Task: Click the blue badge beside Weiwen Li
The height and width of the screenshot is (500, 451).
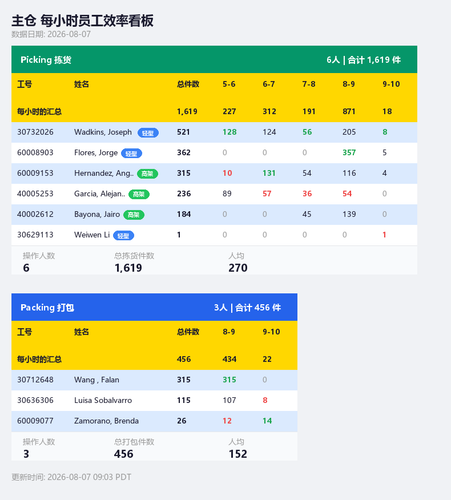Action: [123, 236]
